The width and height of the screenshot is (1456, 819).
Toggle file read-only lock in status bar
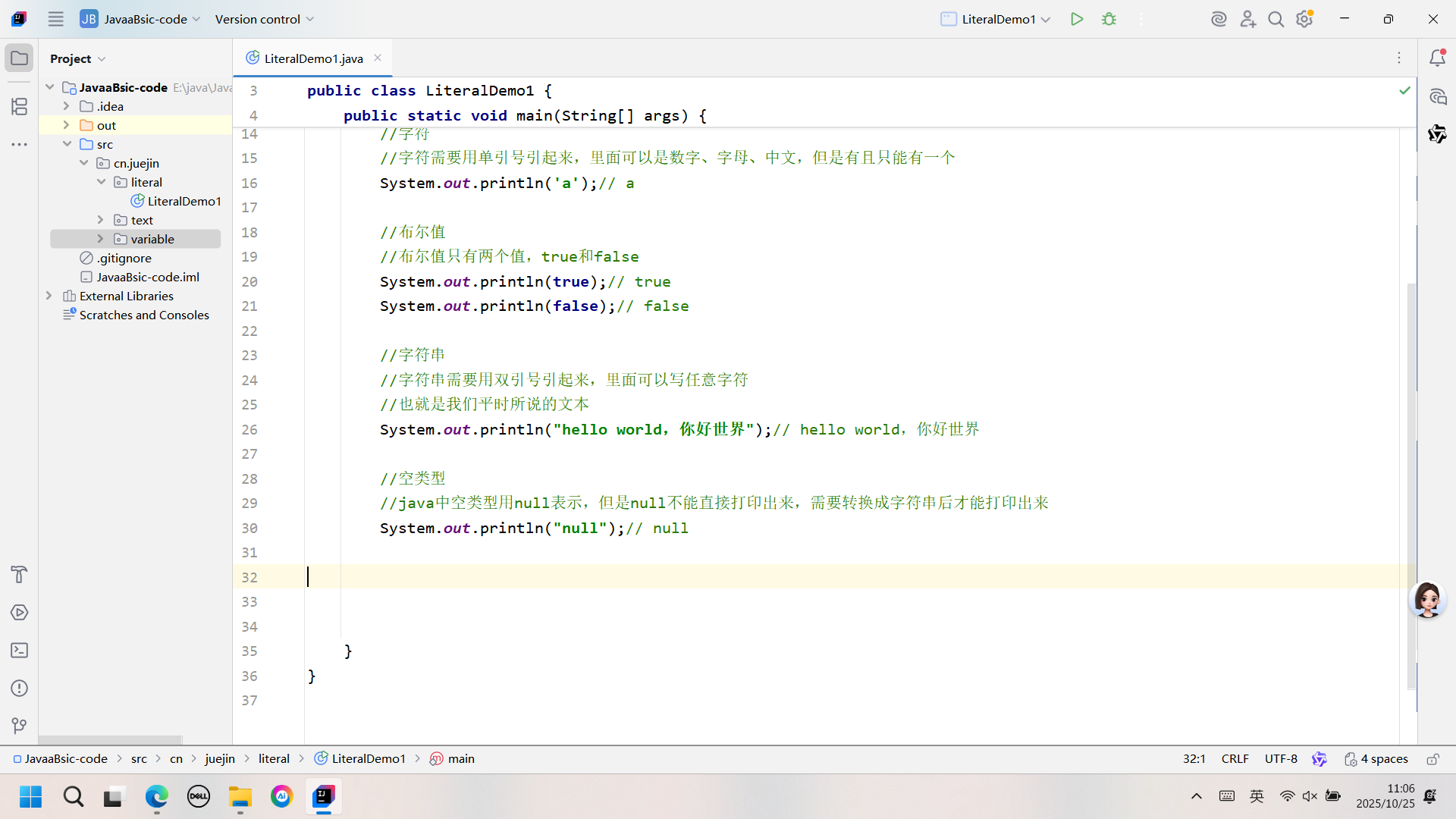click(1432, 759)
